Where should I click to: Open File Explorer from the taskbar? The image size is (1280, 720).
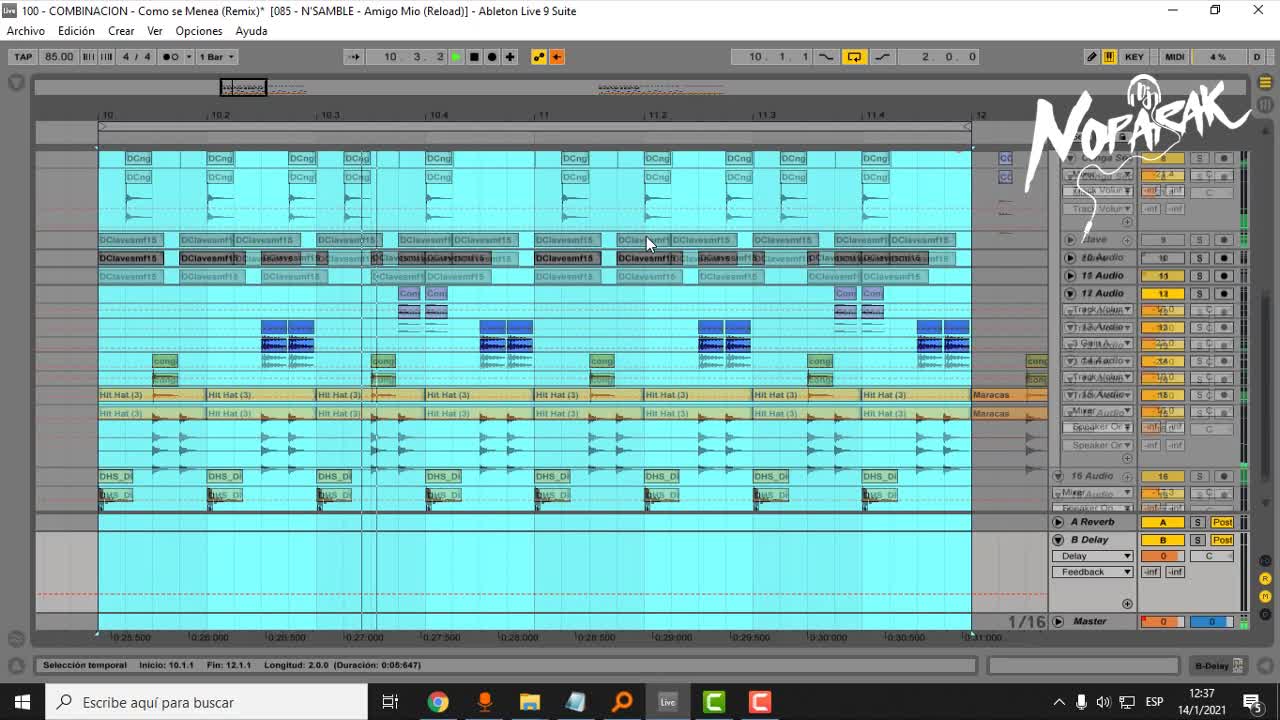click(x=530, y=702)
